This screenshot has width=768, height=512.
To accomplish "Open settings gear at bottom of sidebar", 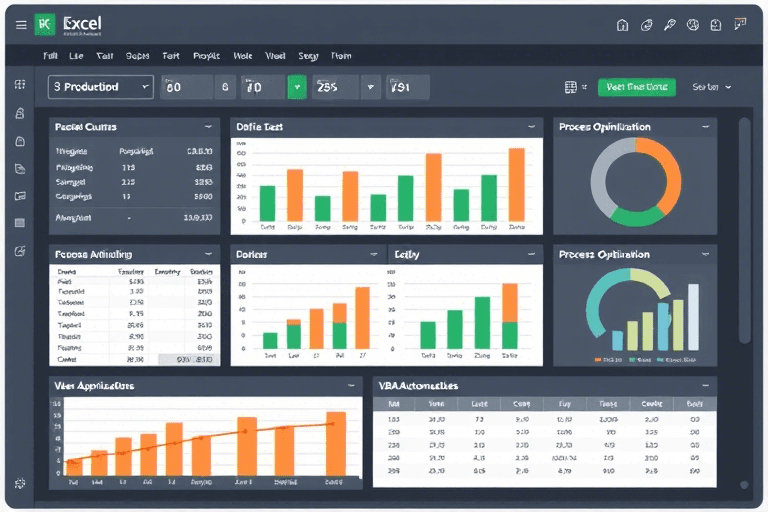I will pos(20,483).
